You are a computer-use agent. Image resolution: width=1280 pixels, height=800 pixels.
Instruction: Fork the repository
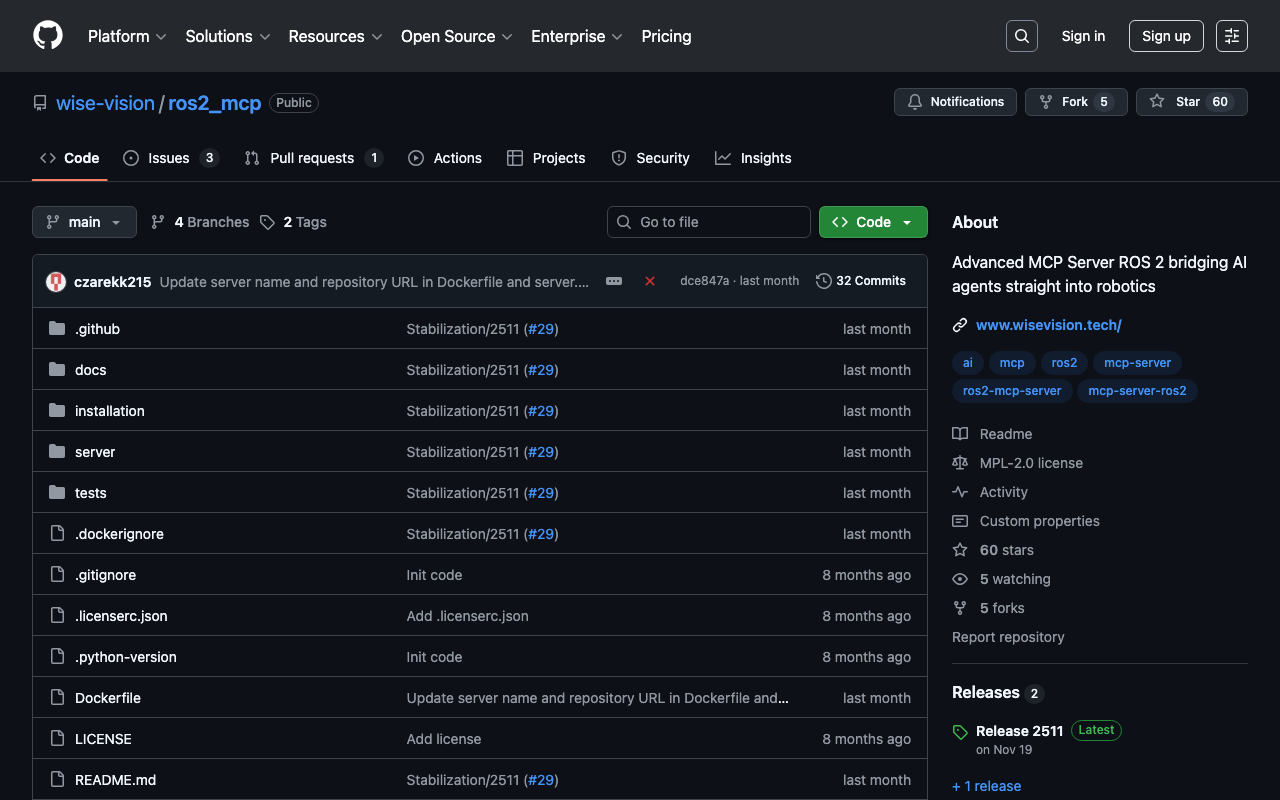(x=1075, y=102)
